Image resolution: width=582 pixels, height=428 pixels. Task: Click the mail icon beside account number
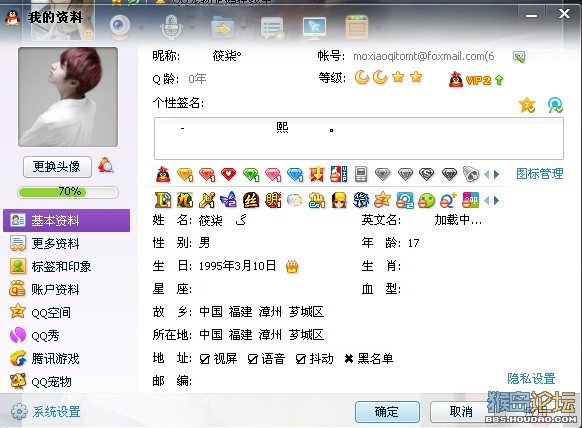pos(519,56)
